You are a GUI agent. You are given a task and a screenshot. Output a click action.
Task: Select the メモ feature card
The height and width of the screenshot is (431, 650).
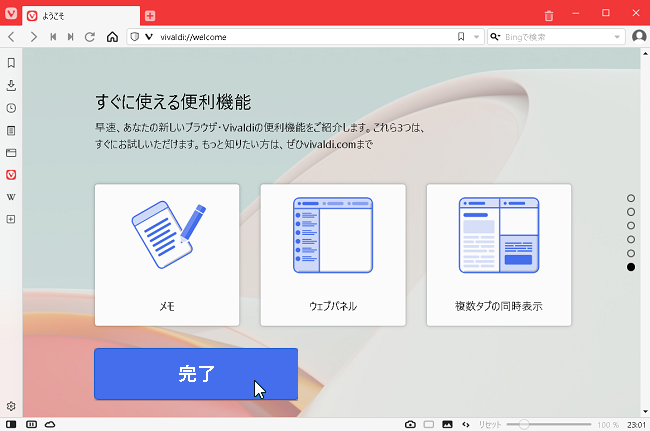click(x=167, y=255)
